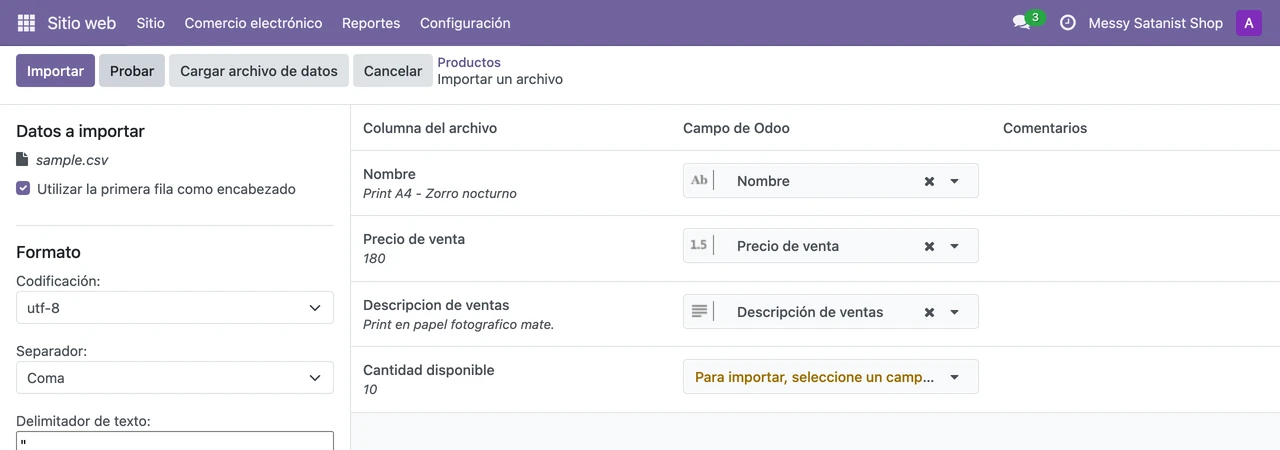The width and height of the screenshot is (1280, 450).
Task: Toggle "Utilizar la primera fila como encabezado" checkbox
Action: coord(23,188)
